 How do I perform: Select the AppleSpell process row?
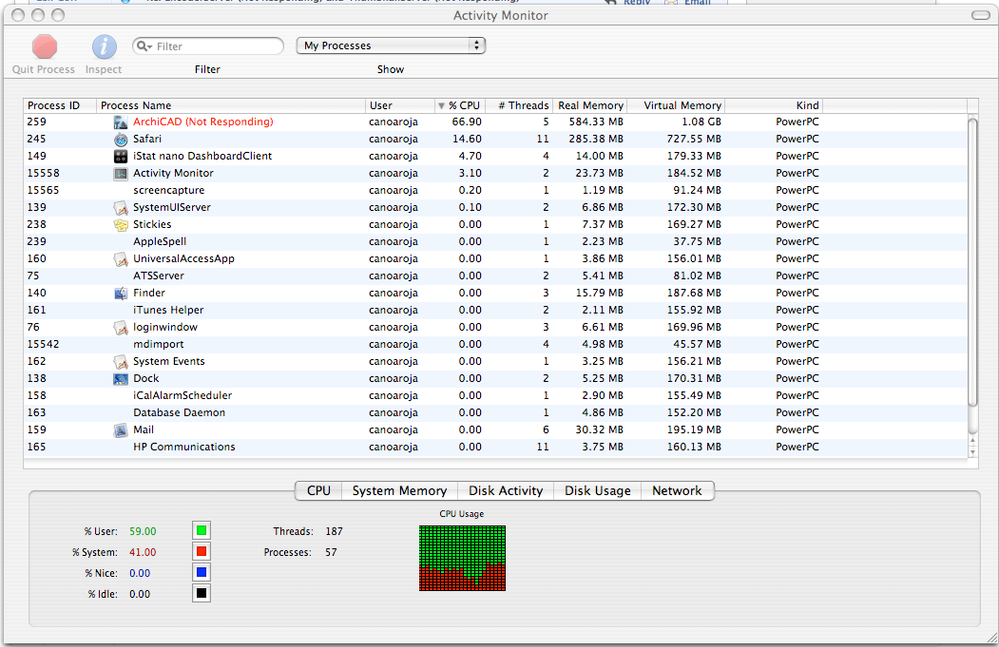pyautogui.click(x=496, y=241)
